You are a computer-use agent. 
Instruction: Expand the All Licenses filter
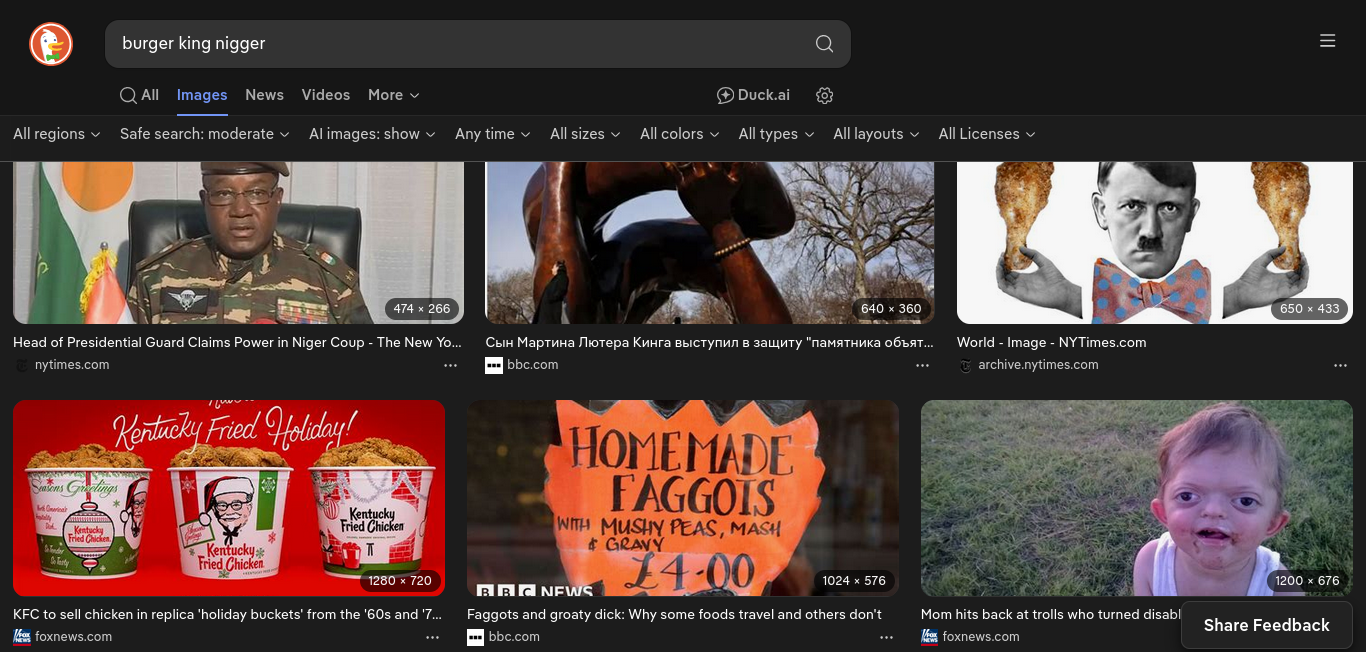(987, 134)
